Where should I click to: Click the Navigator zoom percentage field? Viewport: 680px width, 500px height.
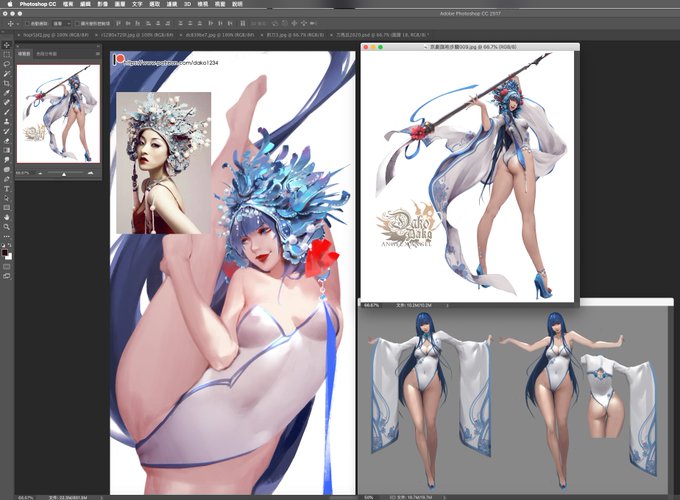[x=23, y=173]
